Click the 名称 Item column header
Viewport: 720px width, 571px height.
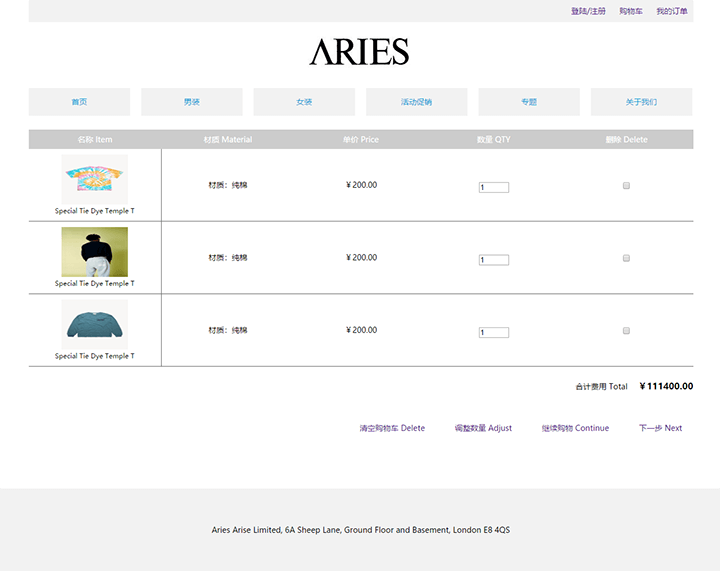coord(95,140)
